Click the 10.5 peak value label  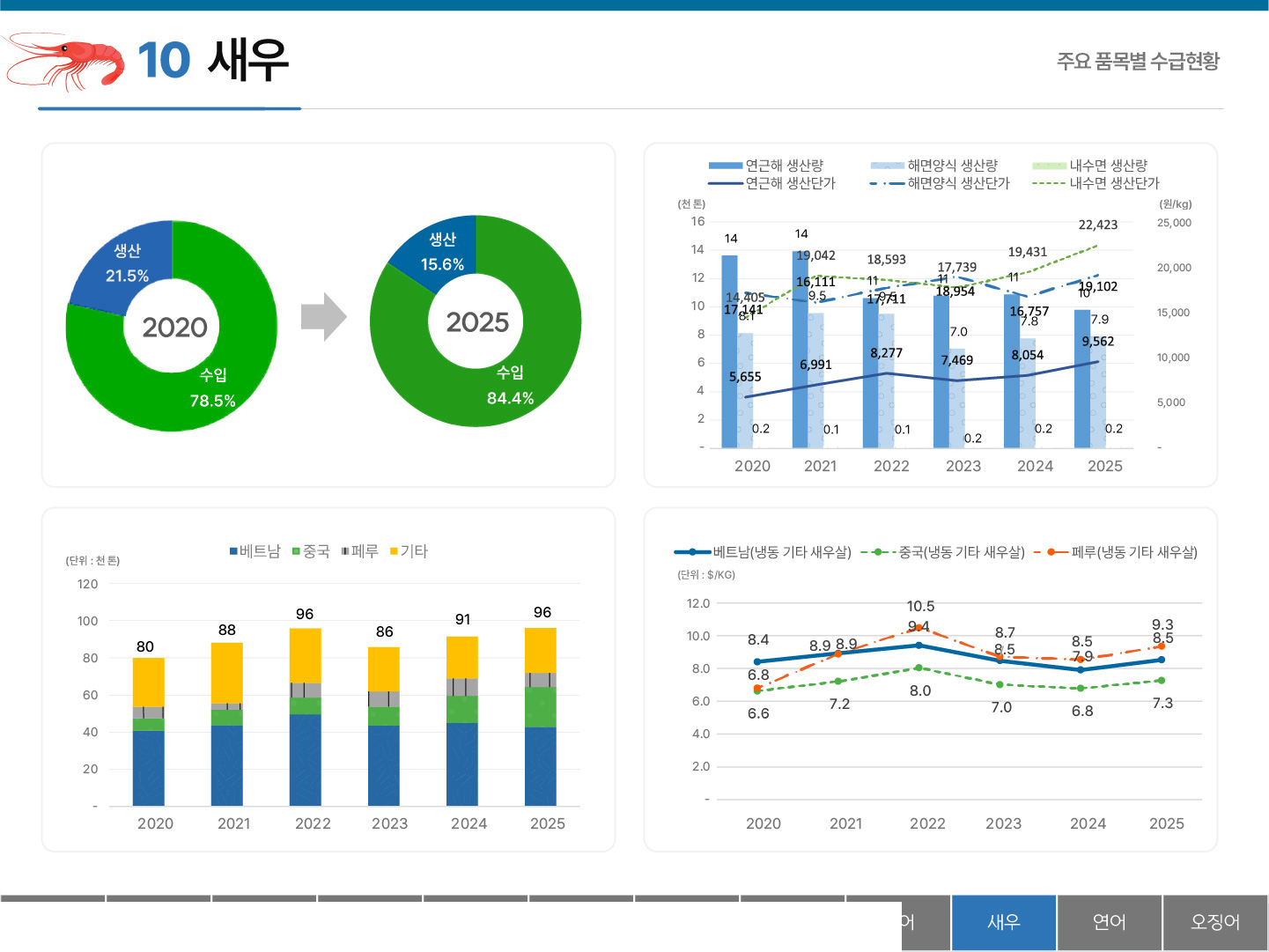(x=920, y=607)
